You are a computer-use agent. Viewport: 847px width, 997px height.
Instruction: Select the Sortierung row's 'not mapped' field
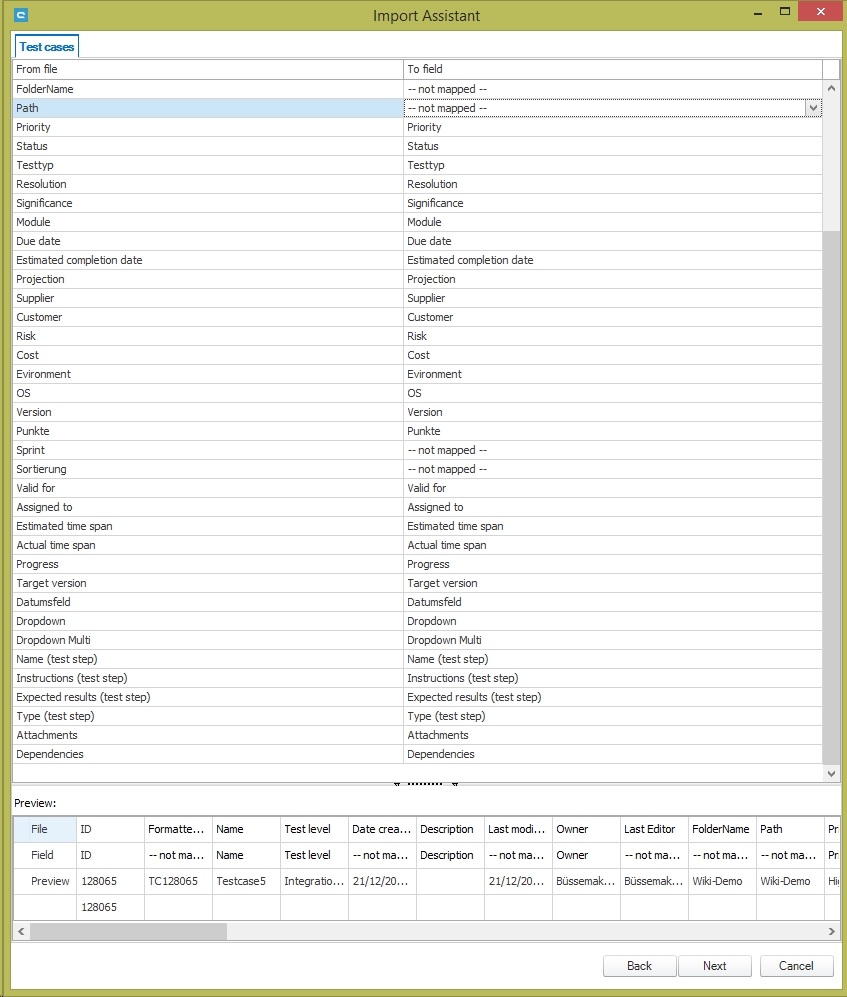612,469
